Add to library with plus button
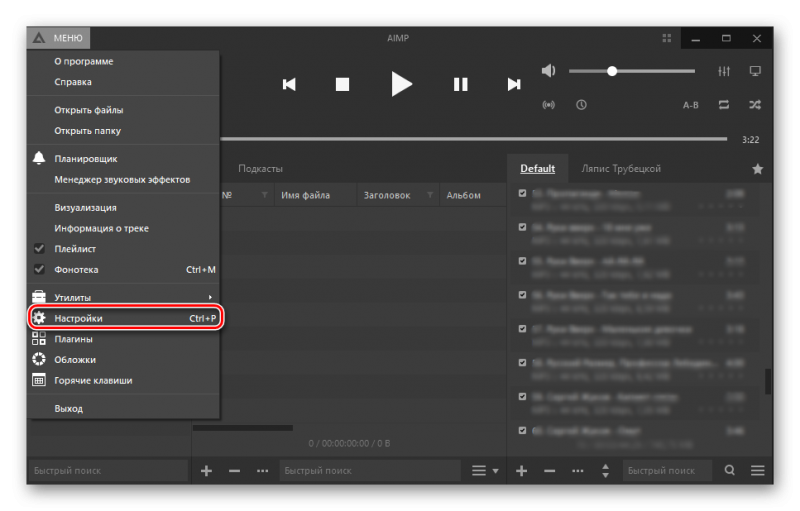This screenshot has height=511, width=800. [x=206, y=471]
